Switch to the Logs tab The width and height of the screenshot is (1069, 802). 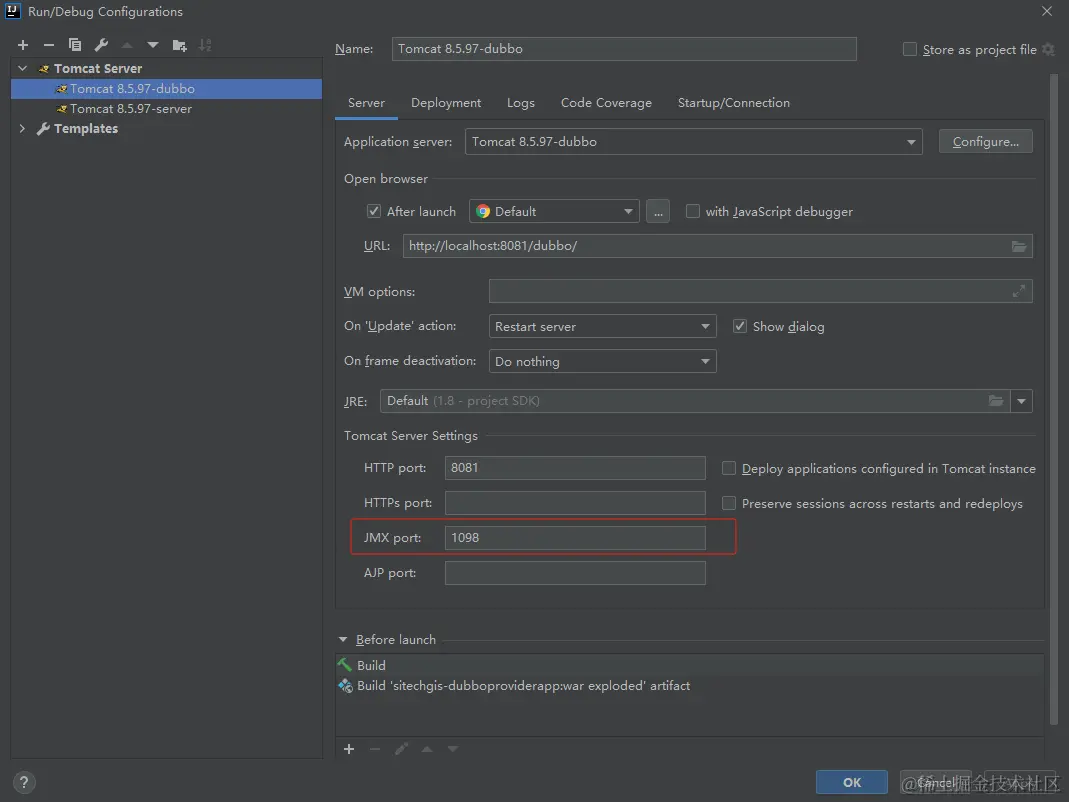coord(521,103)
